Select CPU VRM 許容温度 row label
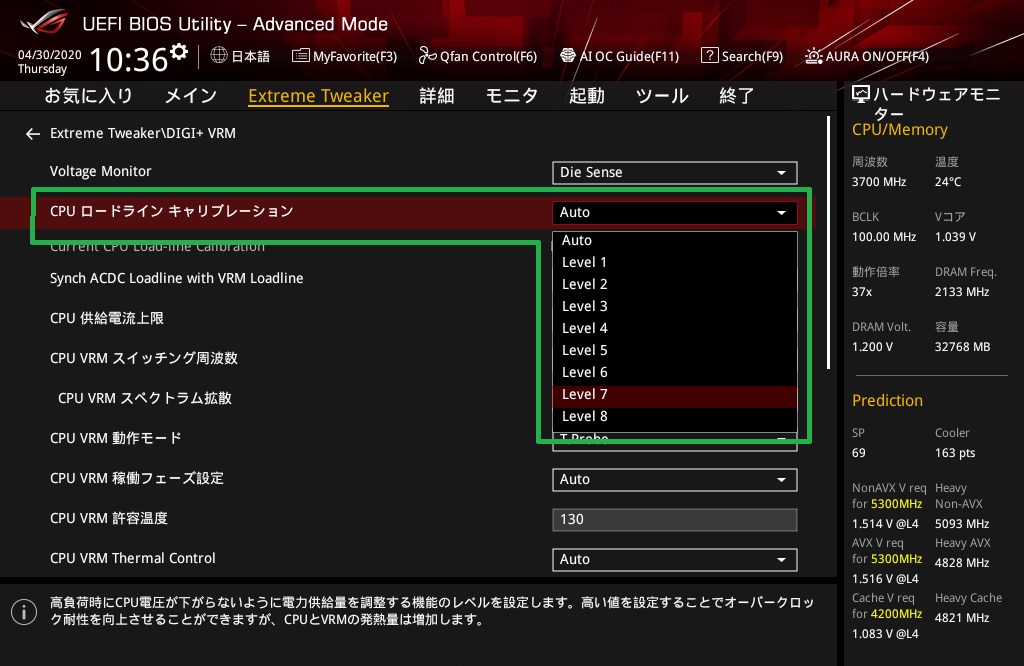Image resolution: width=1024 pixels, height=666 pixels. [108, 518]
